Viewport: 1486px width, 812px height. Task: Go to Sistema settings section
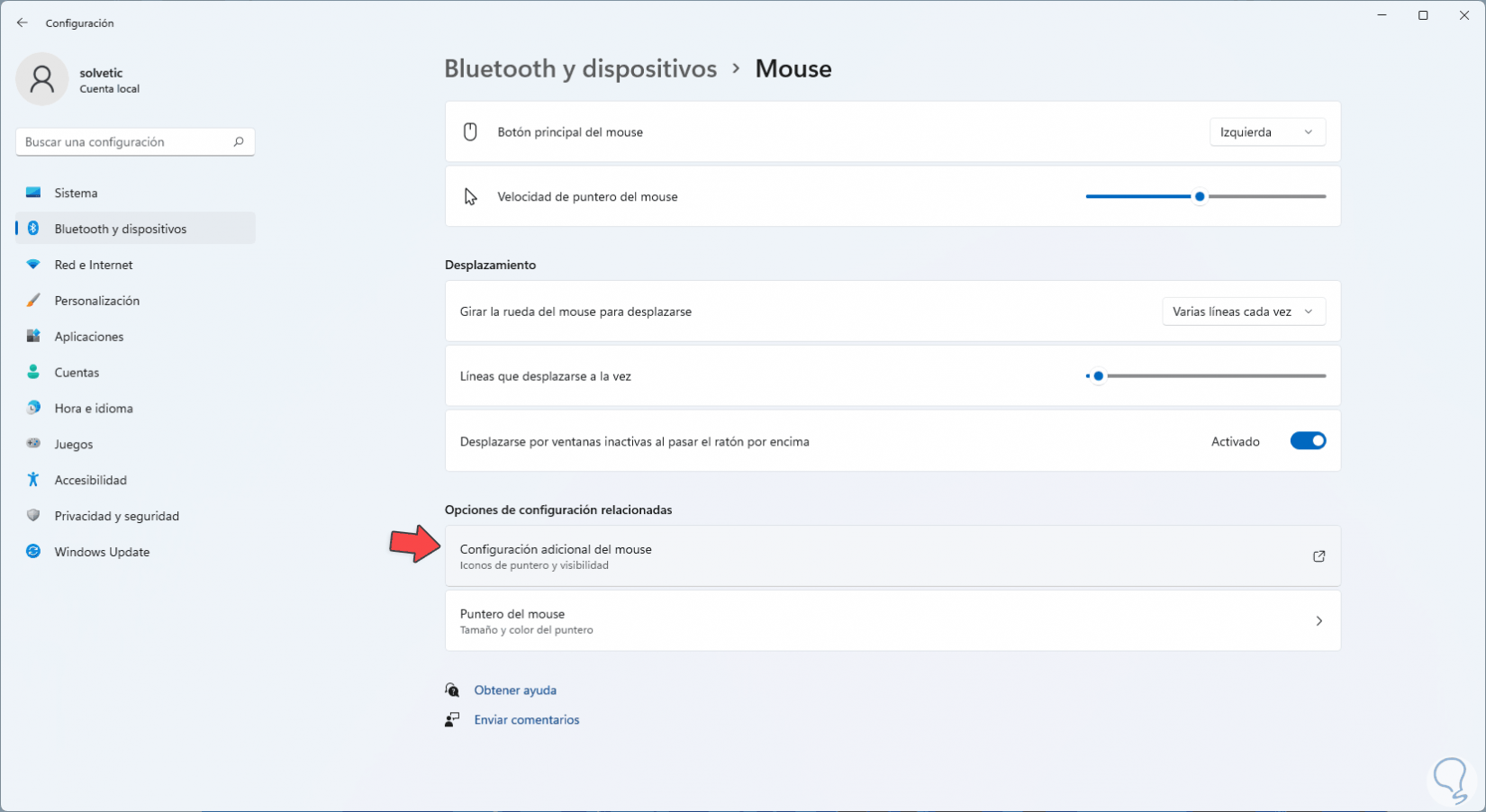(x=76, y=193)
